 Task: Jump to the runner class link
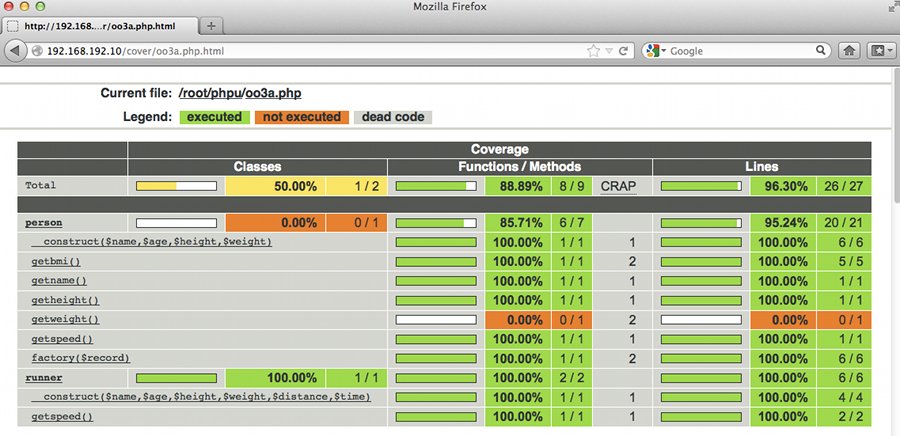click(43, 378)
